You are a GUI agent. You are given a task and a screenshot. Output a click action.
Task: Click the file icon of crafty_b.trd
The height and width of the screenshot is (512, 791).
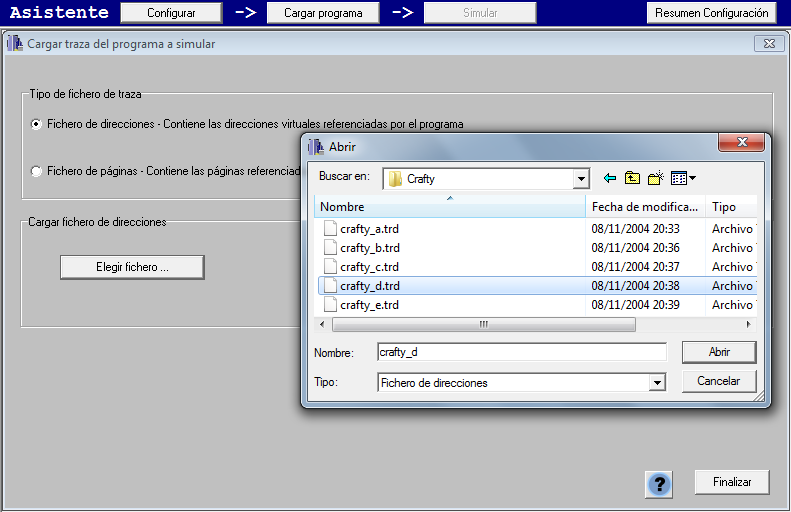[330, 247]
